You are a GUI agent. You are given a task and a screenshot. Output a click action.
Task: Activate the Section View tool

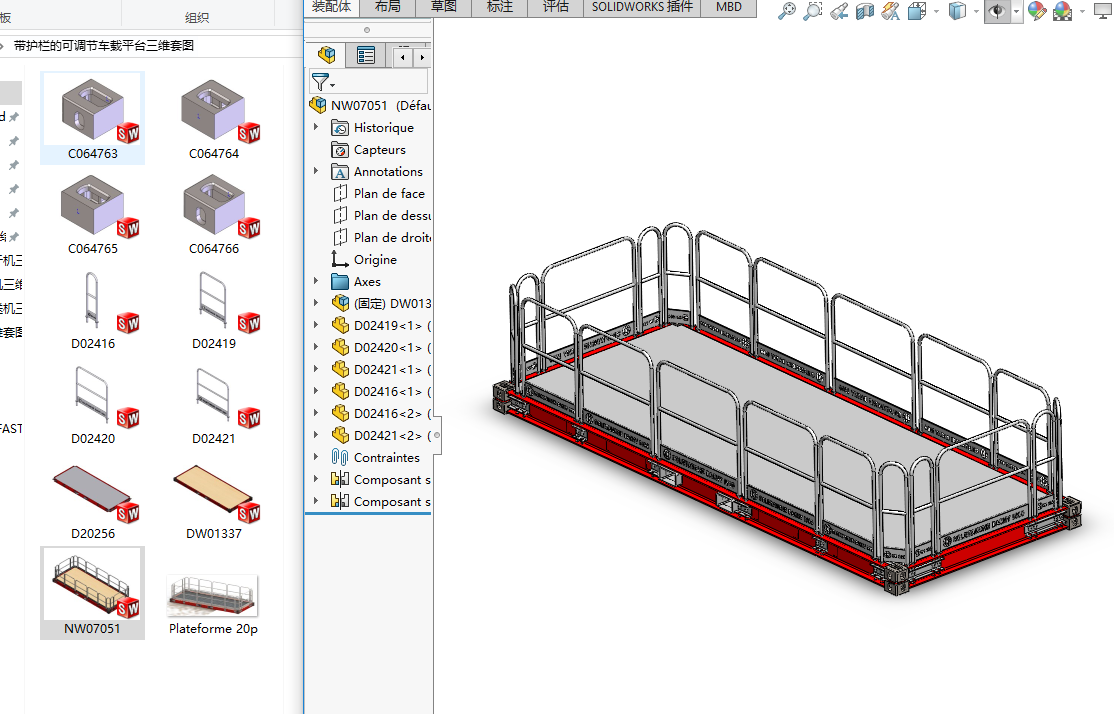tap(865, 10)
